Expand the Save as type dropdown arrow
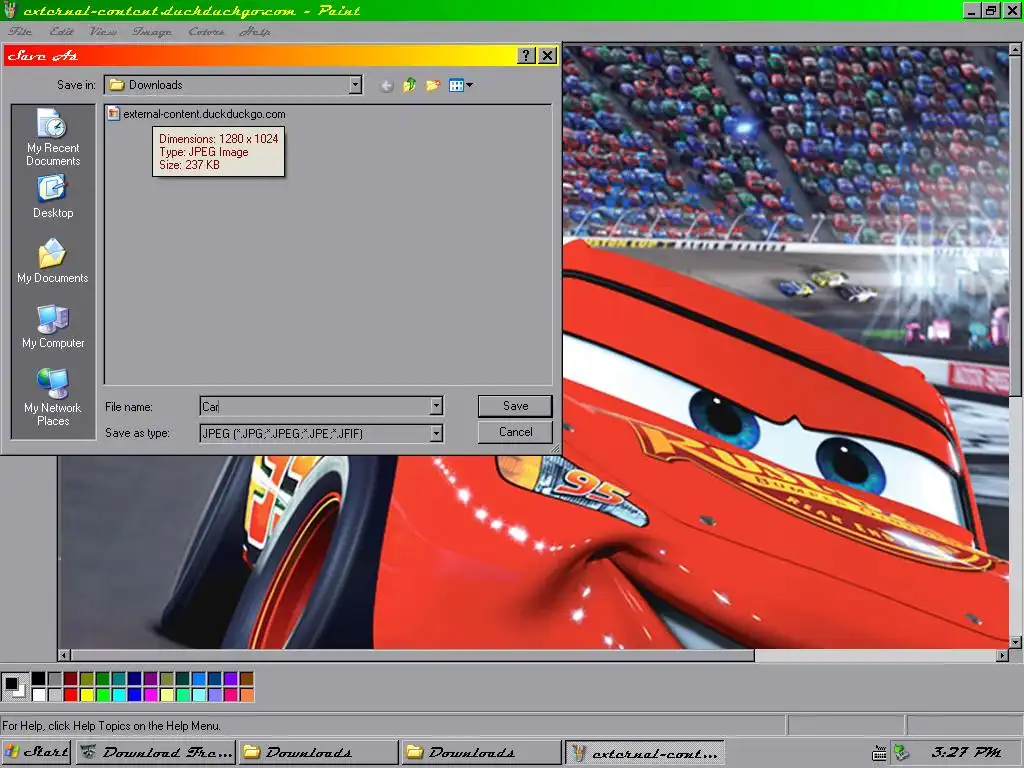This screenshot has width=1024, height=768. click(x=436, y=433)
